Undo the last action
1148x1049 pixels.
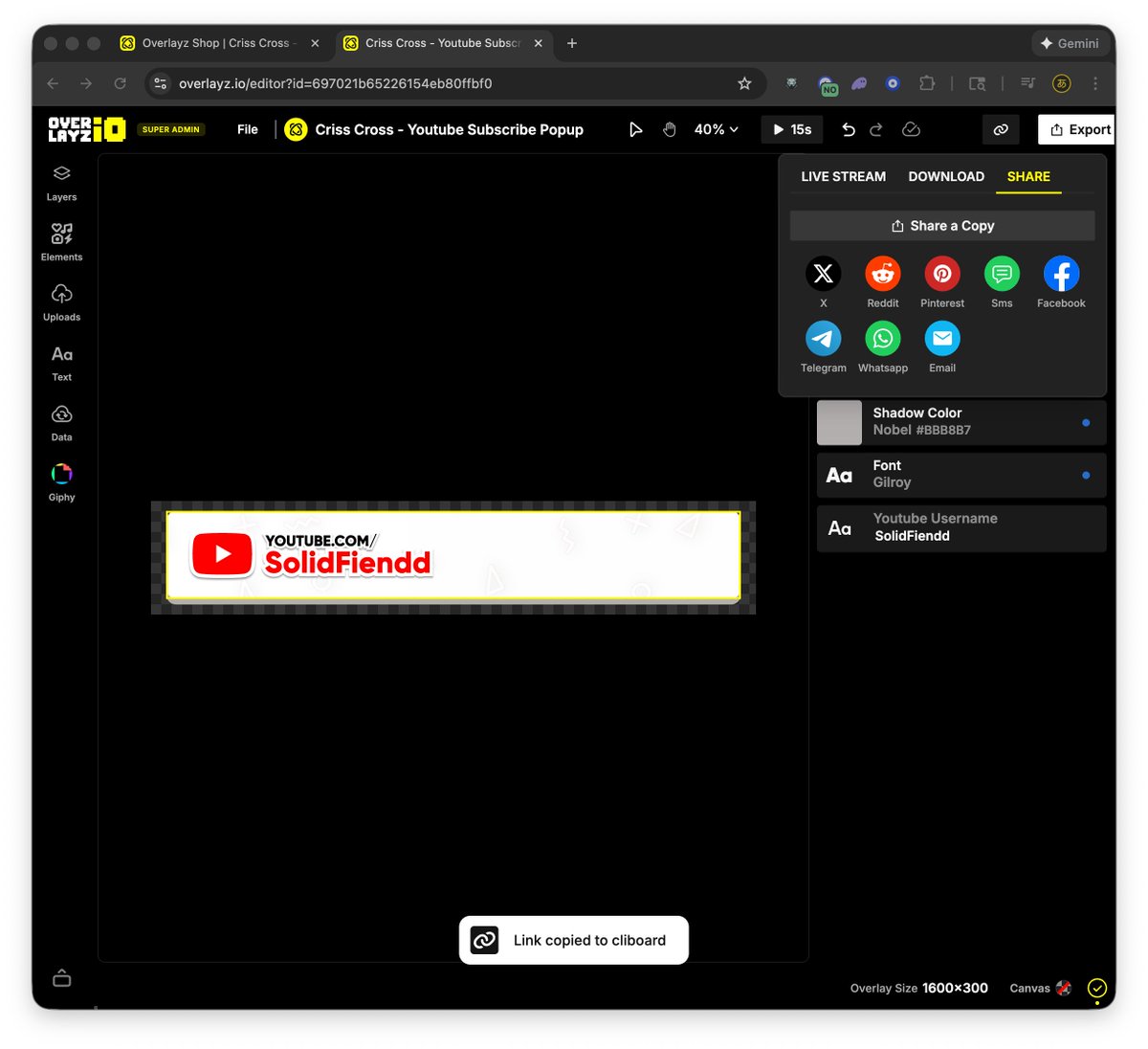click(848, 129)
